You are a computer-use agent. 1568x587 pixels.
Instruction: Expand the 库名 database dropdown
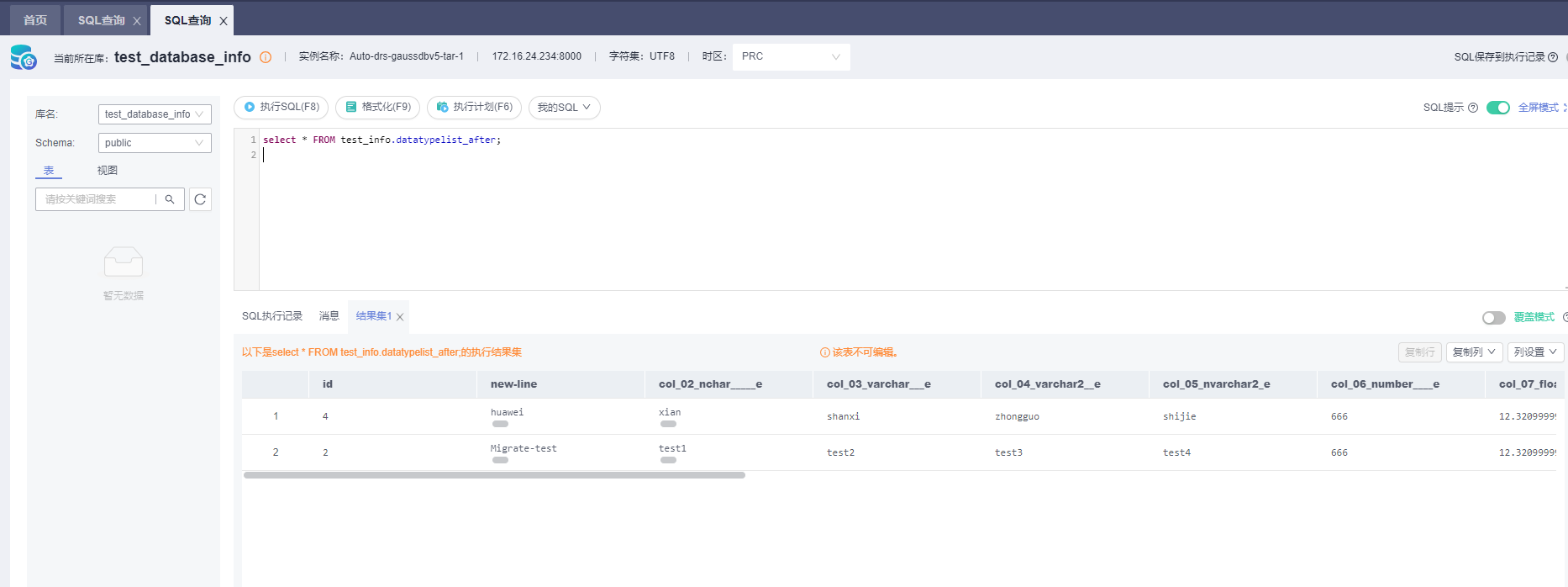pos(155,114)
